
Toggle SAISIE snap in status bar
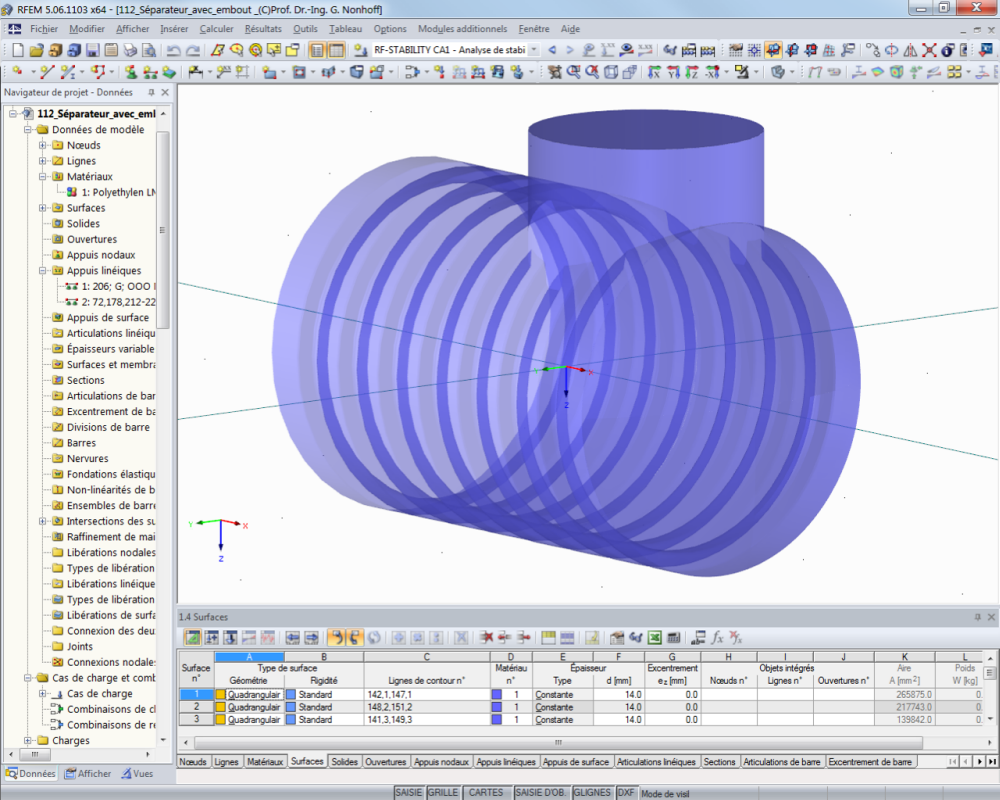(x=408, y=792)
